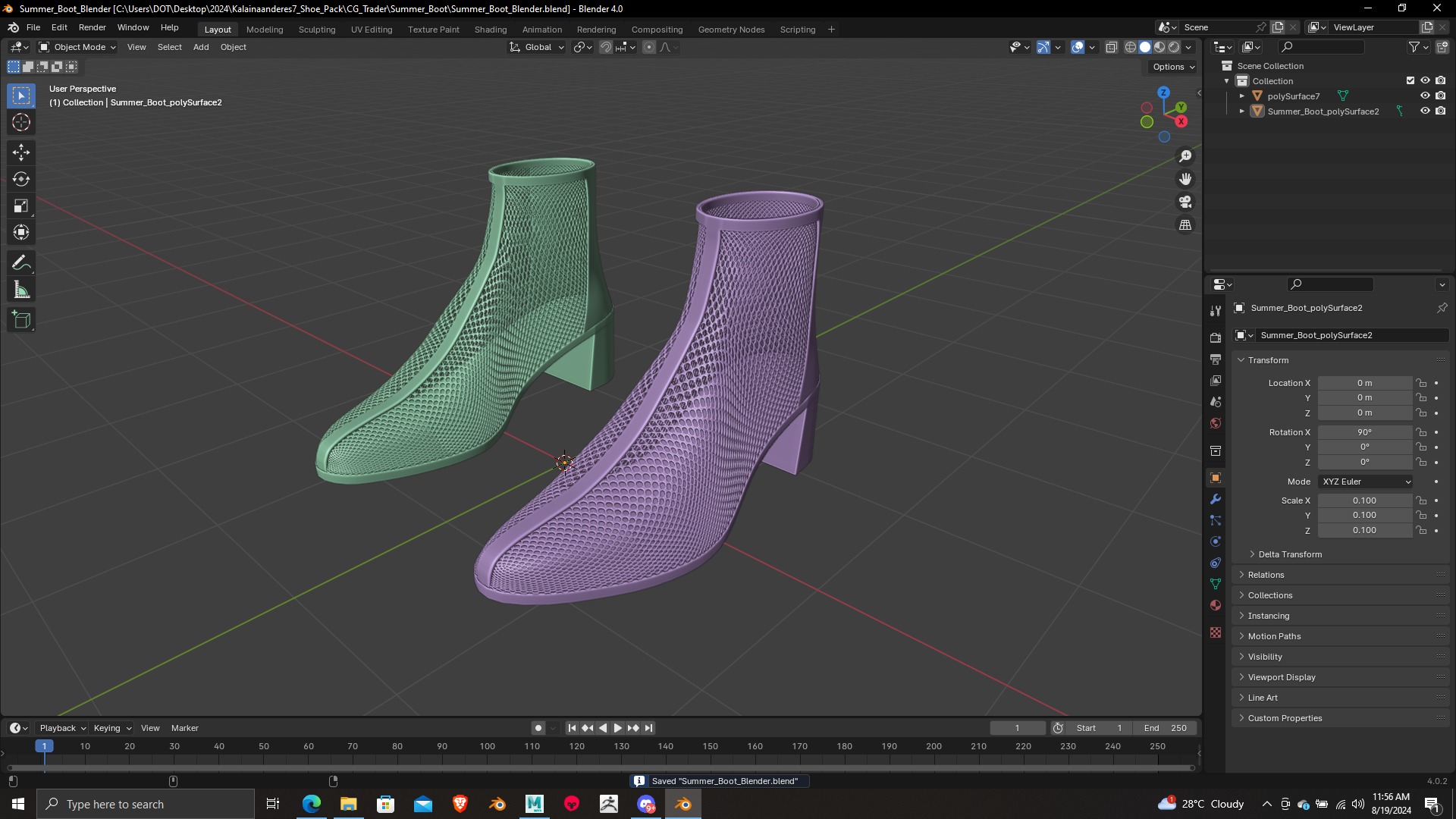The image size is (1456, 819).
Task: Open the World properties tab
Action: [x=1216, y=423]
